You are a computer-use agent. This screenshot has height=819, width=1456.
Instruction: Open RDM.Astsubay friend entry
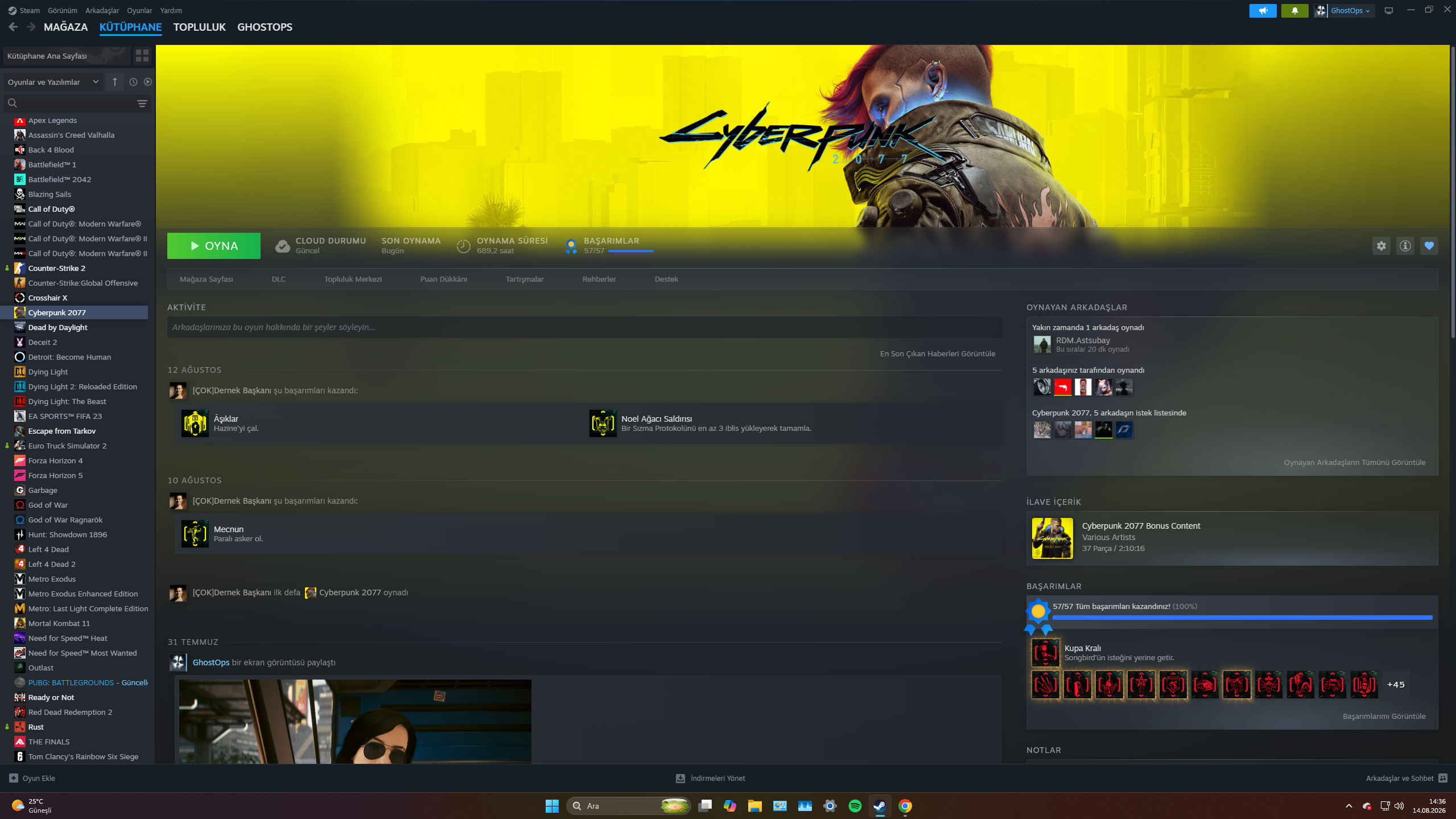[x=1081, y=344]
